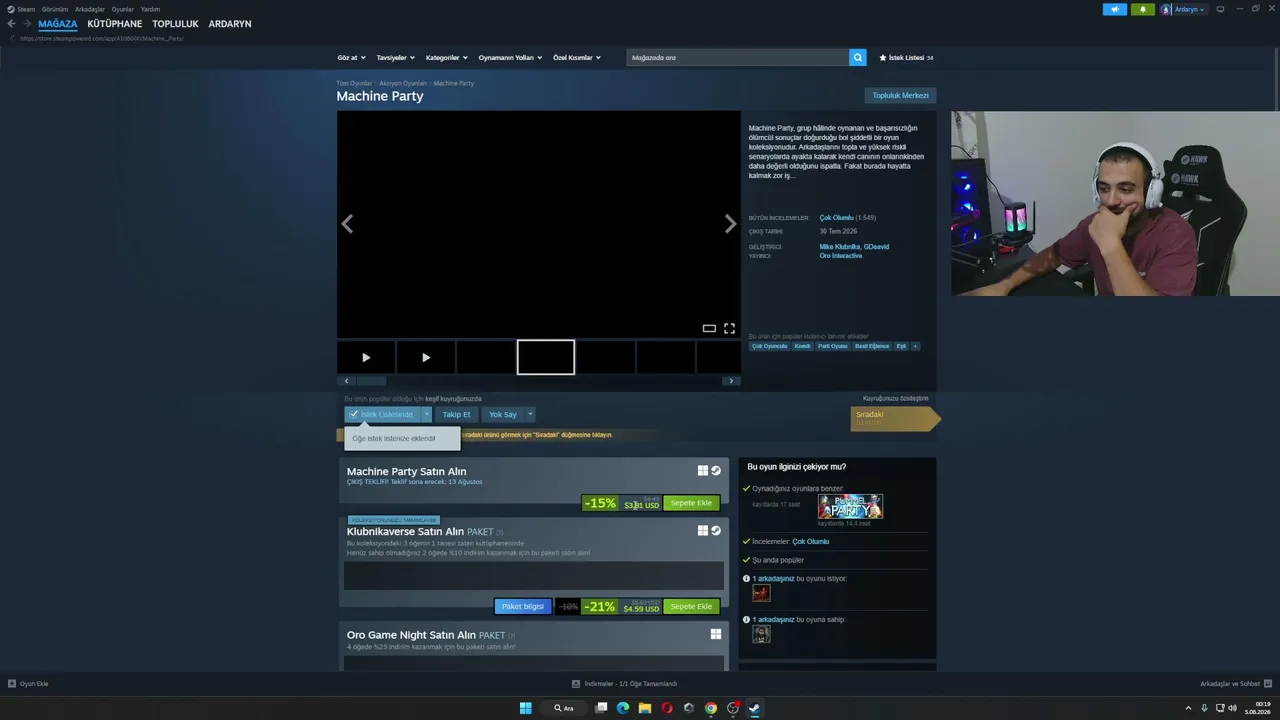
Task: Open the Tüm Oyunlar breadcrumb link
Action: tap(354, 83)
